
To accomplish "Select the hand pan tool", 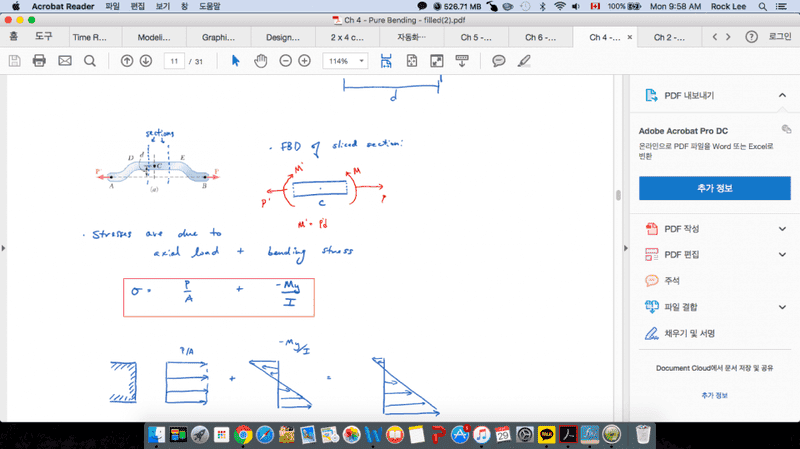I will [x=261, y=61].
